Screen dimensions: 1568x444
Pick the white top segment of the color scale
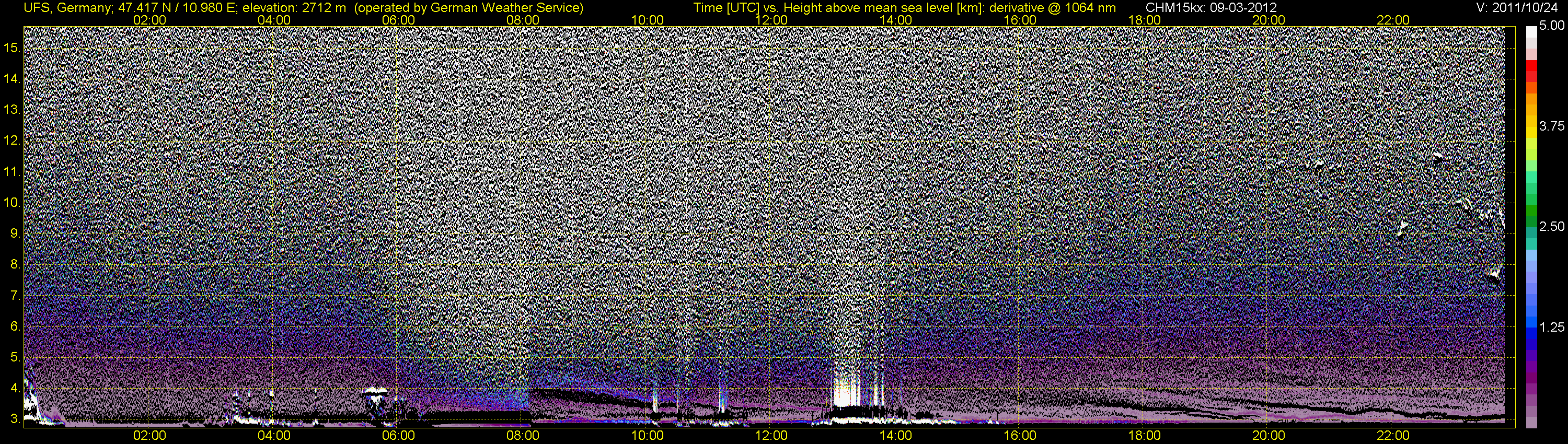click(x=1531, y=32)
